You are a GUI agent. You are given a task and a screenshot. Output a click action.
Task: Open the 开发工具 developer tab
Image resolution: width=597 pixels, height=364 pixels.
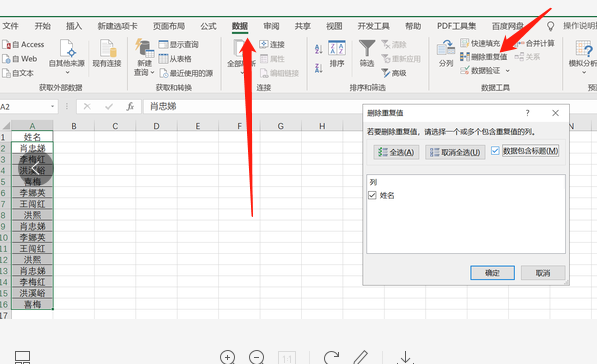click(x=373, y=26)
